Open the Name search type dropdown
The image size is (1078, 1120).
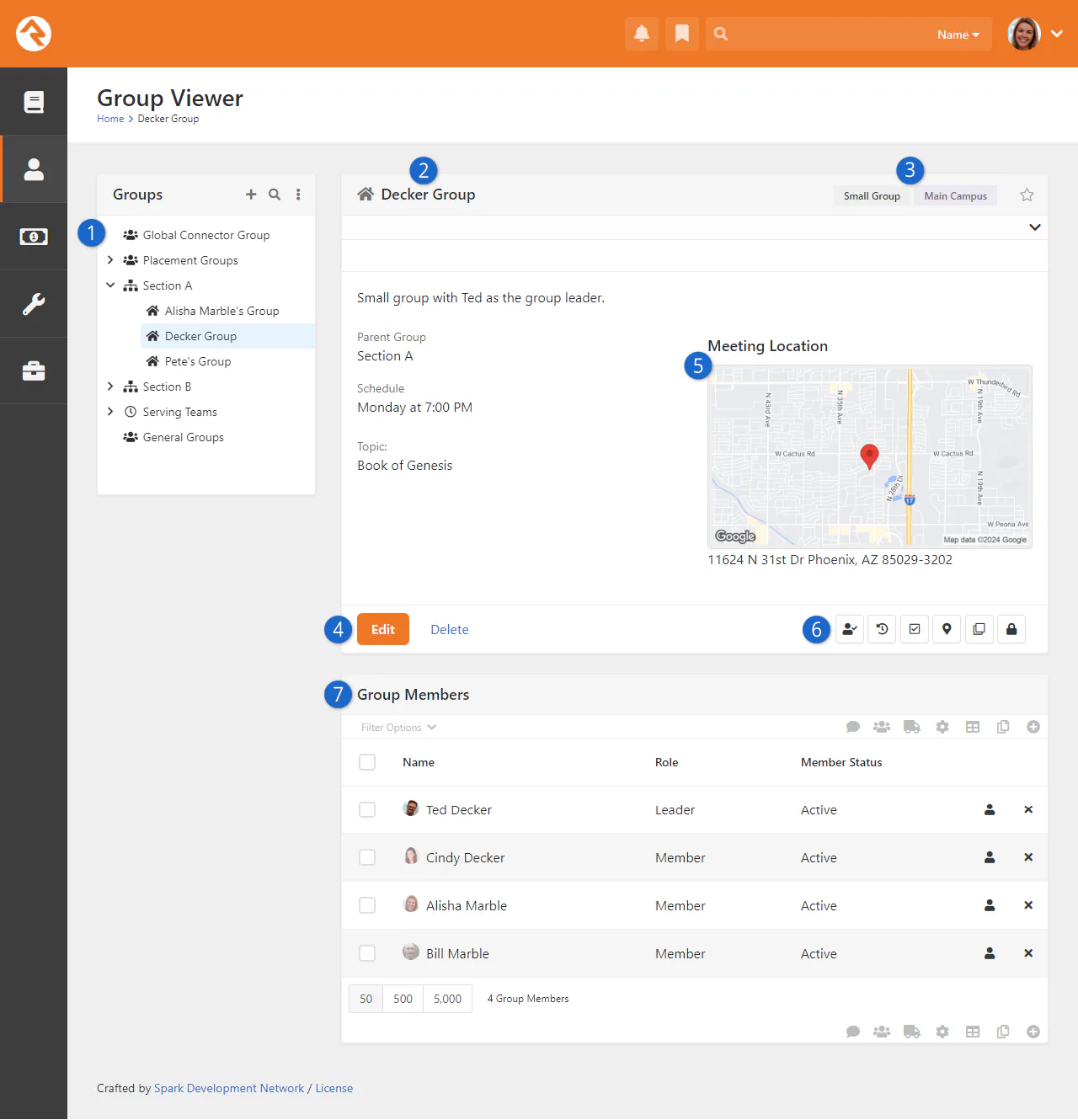tap(958, 35)
